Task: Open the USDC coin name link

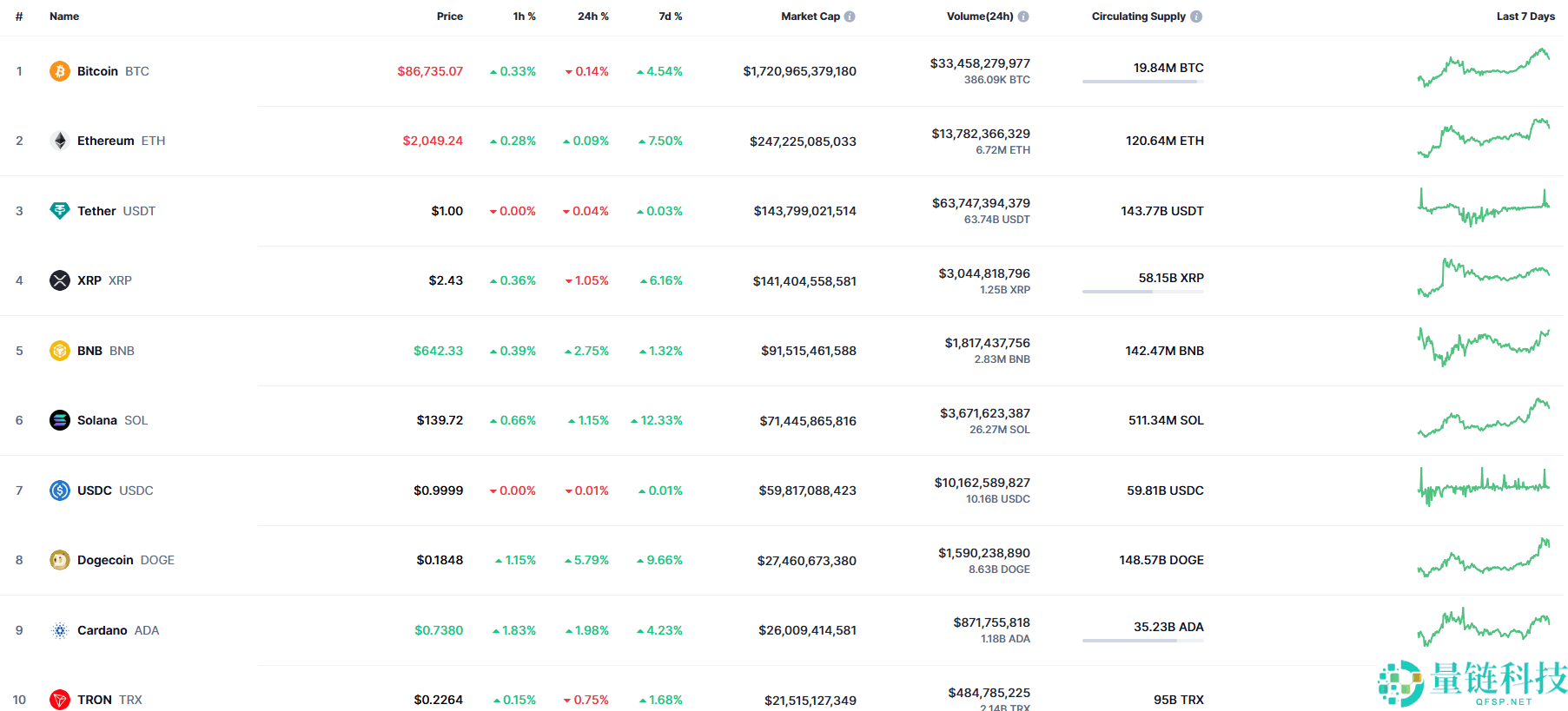Action: pyautogui.click(x=95, y=490)
